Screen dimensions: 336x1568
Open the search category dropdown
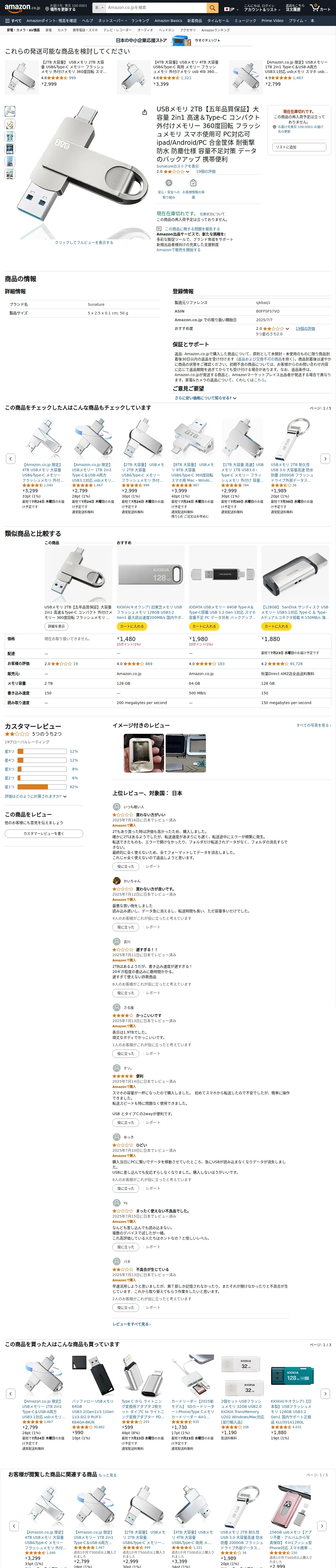(x=99, y=7)
